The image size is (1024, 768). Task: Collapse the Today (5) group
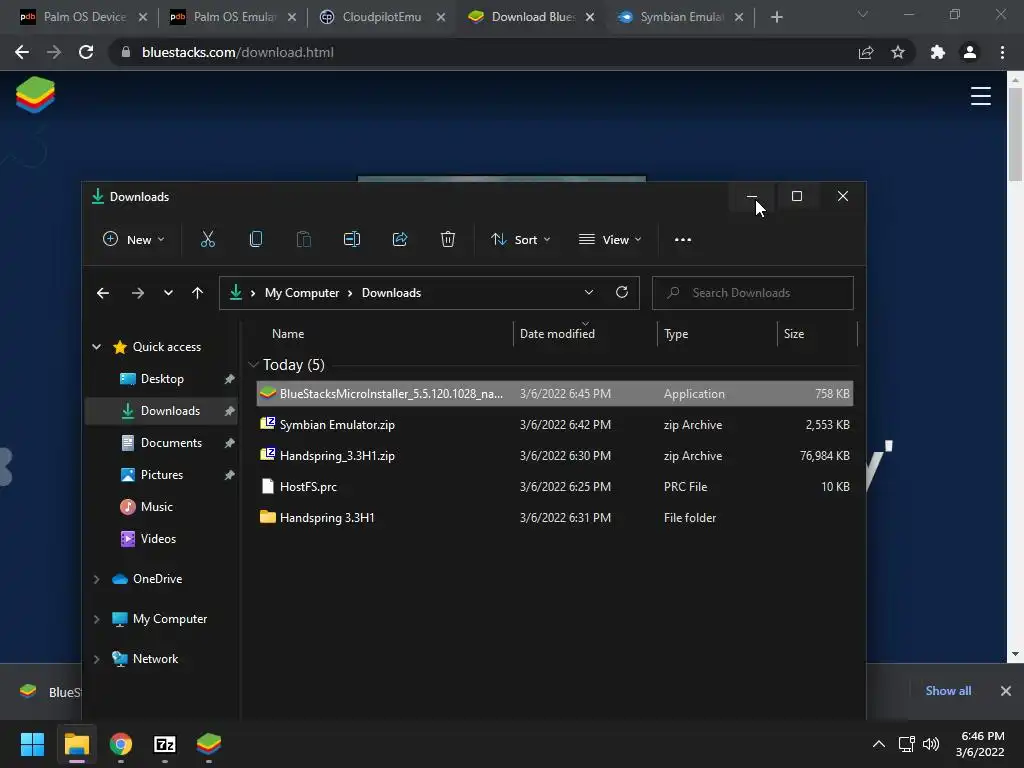[x=253, y=364]
